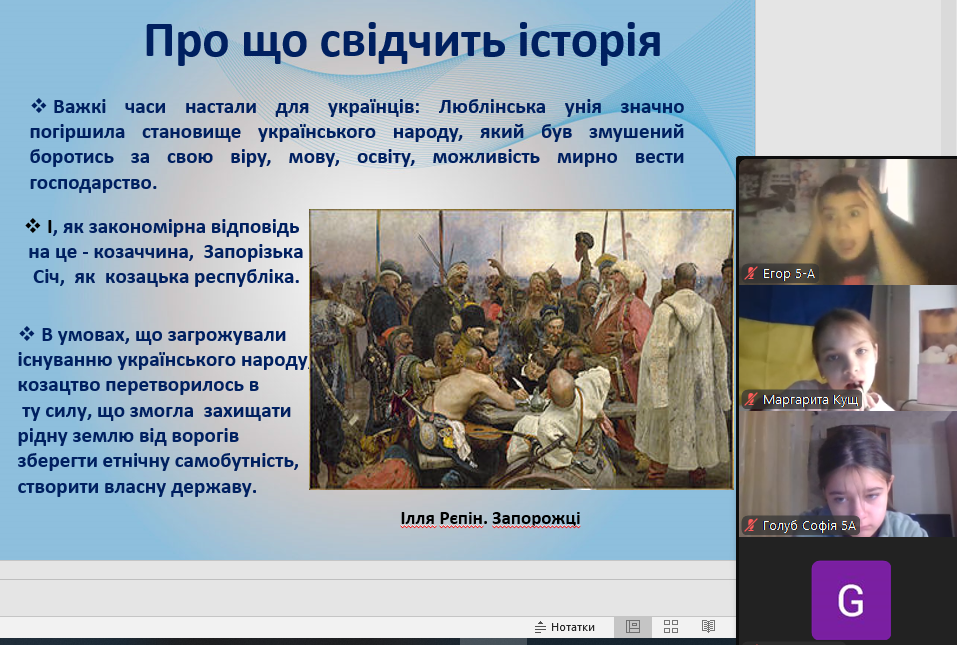The width and height of the screenshot is (957, 645).
Task: Open the Нотатки (notes) pane button
Action: click(565, 627)
